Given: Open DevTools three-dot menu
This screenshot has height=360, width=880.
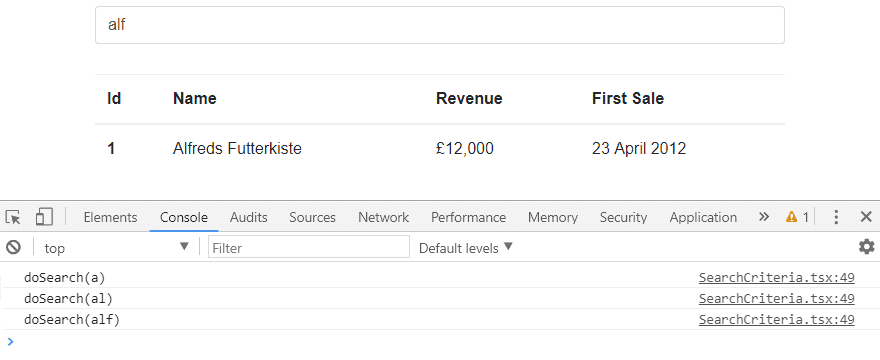Looking at the screenshot, I should (x=836, y=217).
